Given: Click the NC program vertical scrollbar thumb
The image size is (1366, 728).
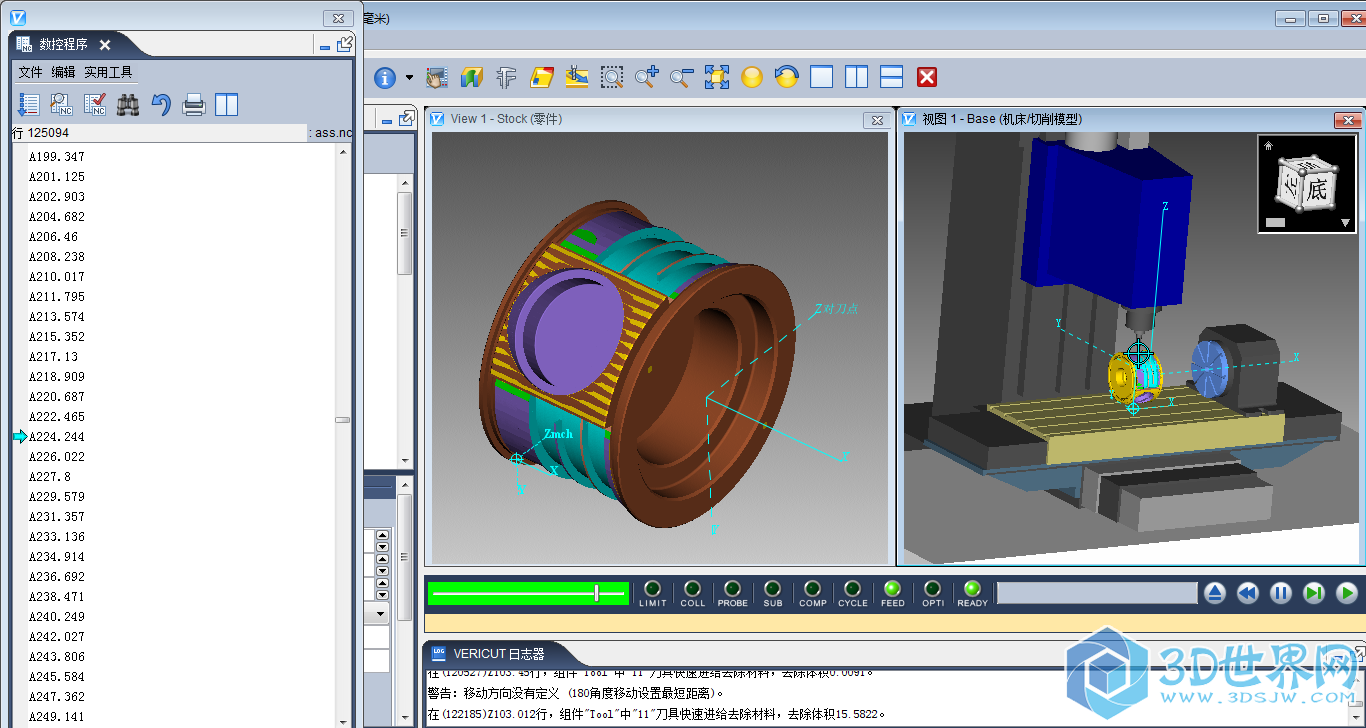Looking at the screenshot, I should coord(343,420).
